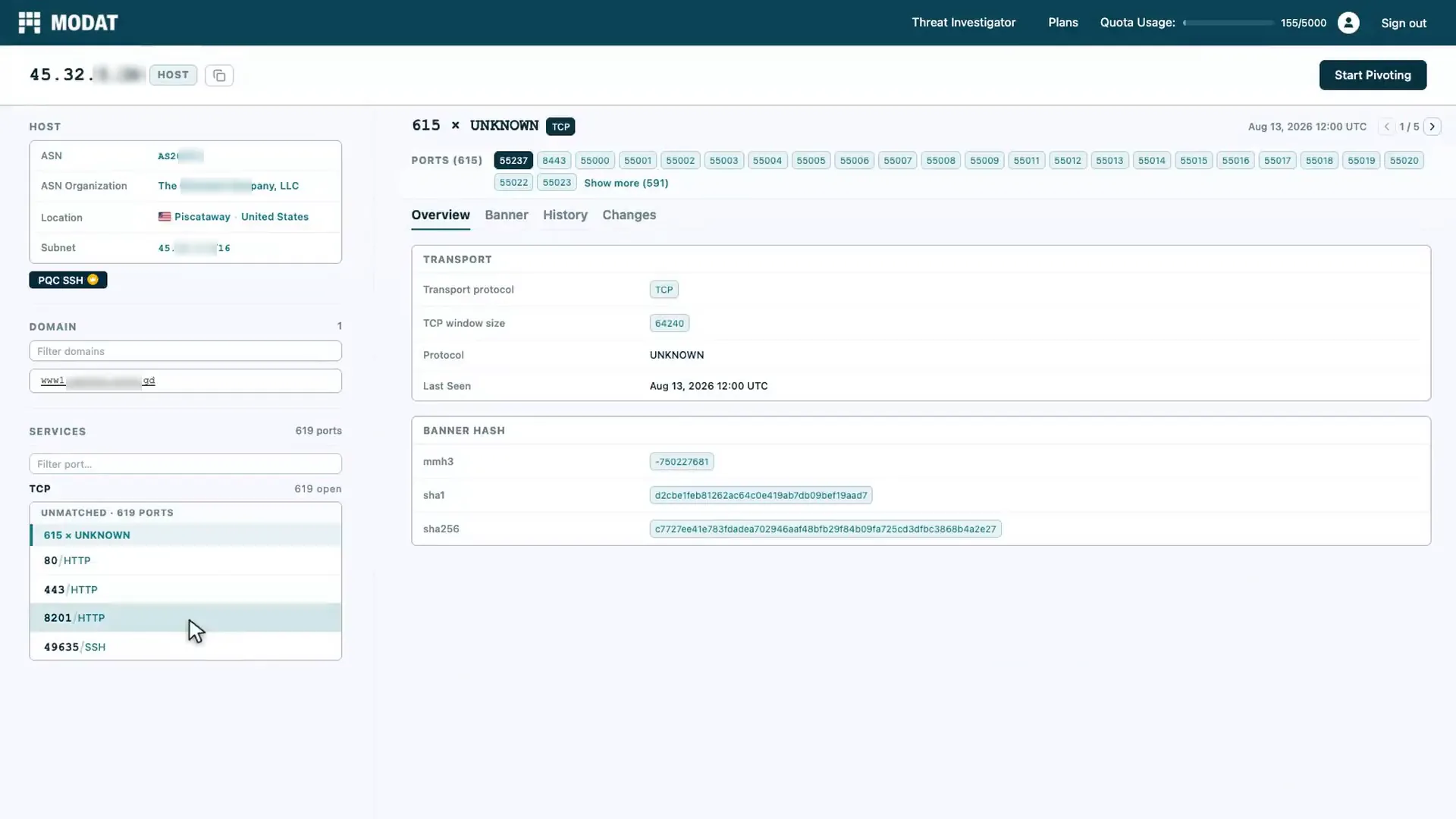The image size is (1456, 819).
Task: Select port 55012 chip
Action: pyautogui.click(x=1068, y=160)
